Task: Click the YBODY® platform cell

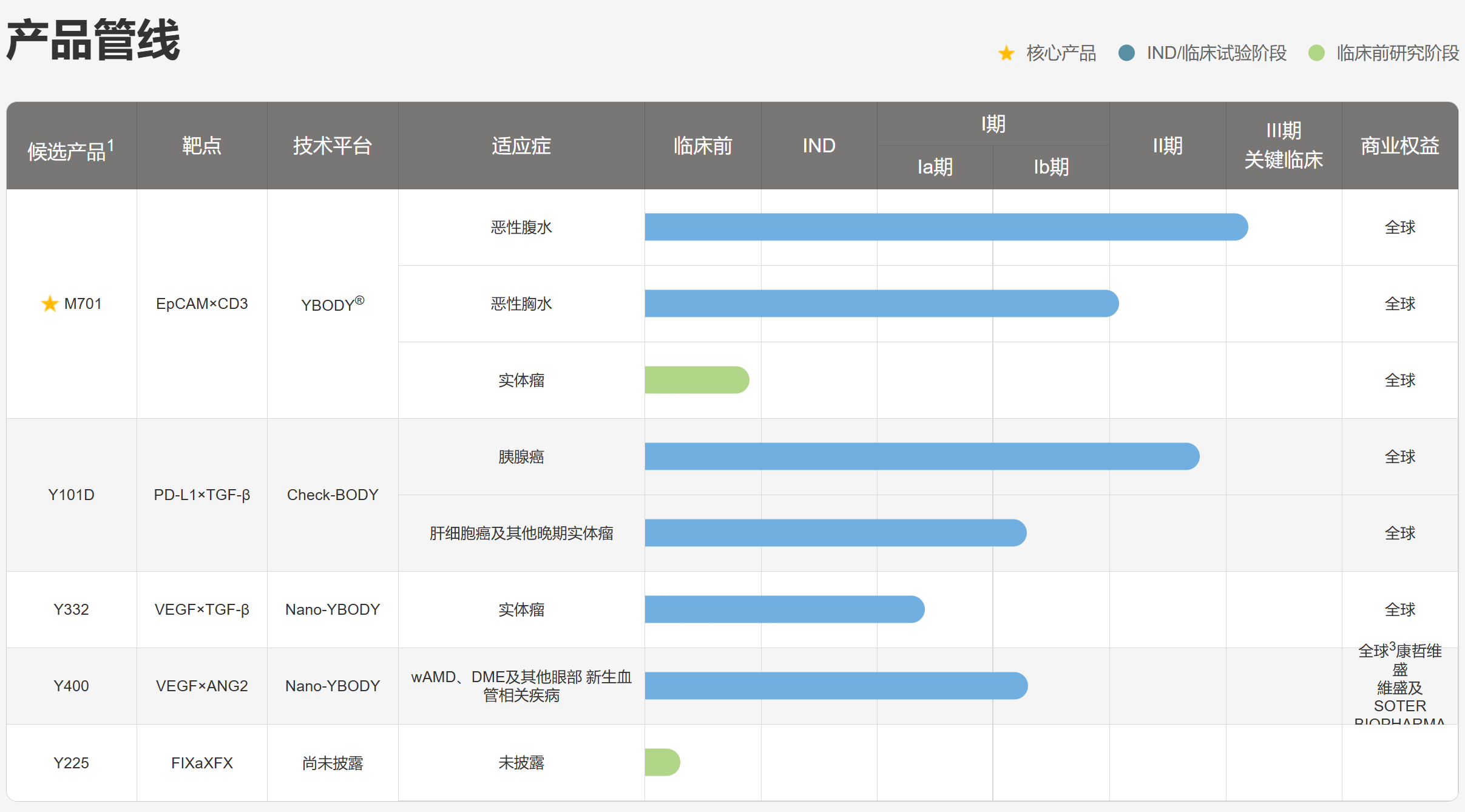Action: tap(333, 303)
